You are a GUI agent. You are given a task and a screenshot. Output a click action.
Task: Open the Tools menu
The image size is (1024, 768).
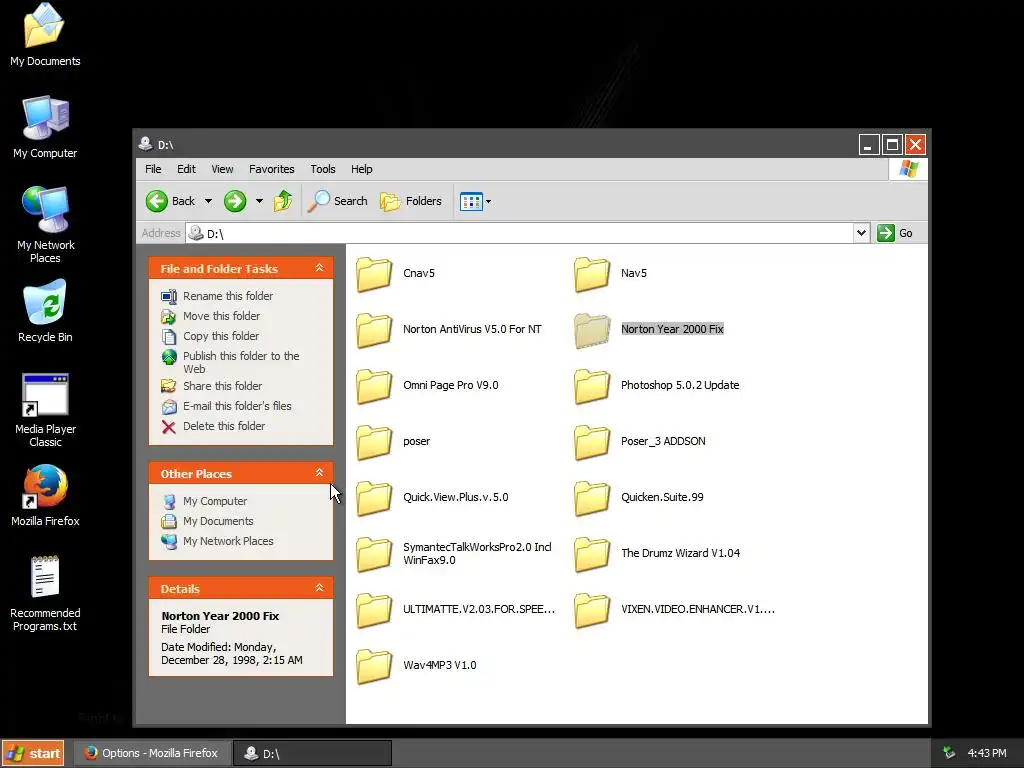click(x=323, y=169)
